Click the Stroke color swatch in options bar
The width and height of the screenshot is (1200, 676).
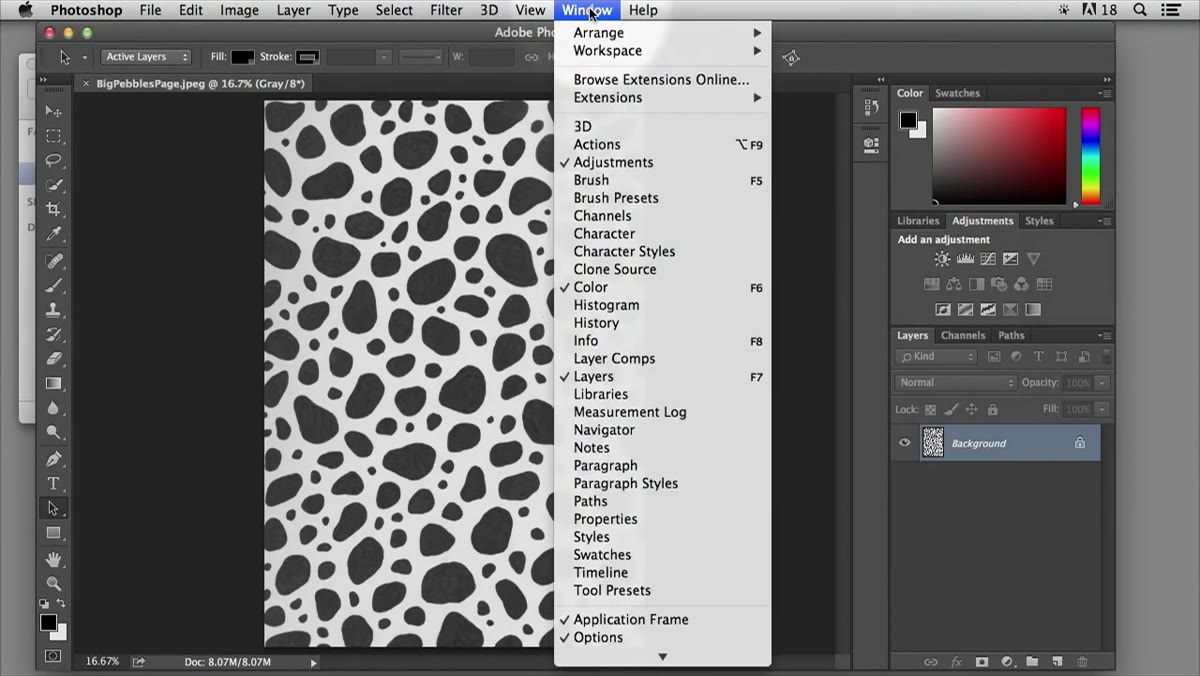click(x=307, y=57)
